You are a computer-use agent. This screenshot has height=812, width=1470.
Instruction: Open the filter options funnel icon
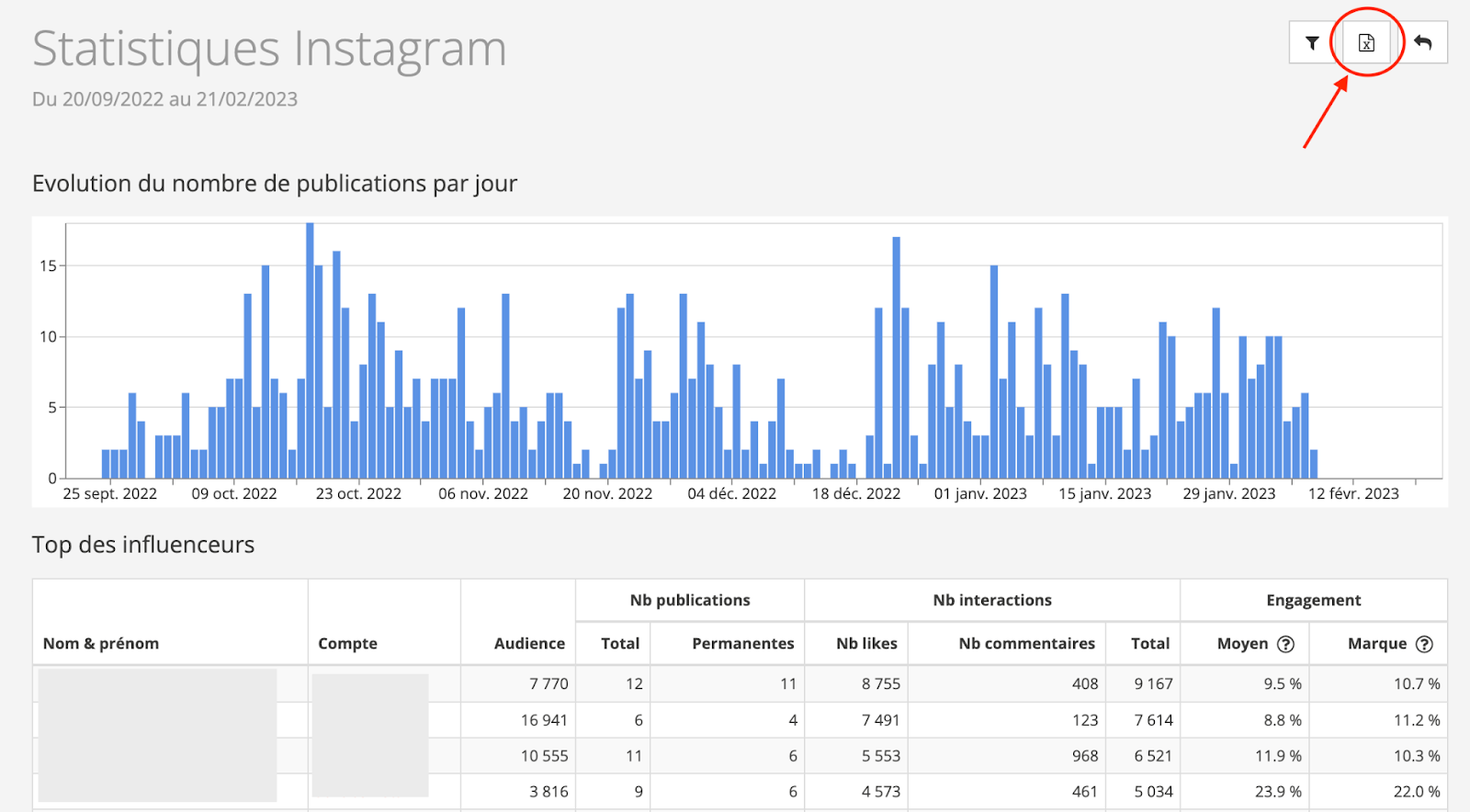point(1312,43)
